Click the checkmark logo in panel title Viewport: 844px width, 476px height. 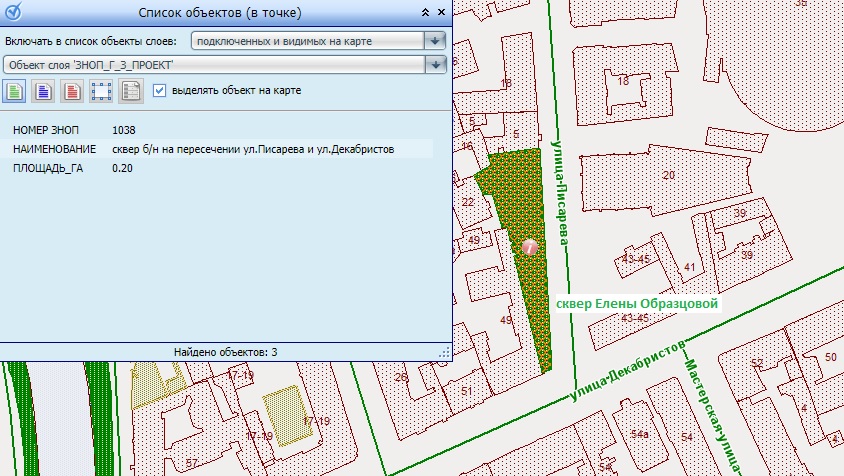(15, 12)
